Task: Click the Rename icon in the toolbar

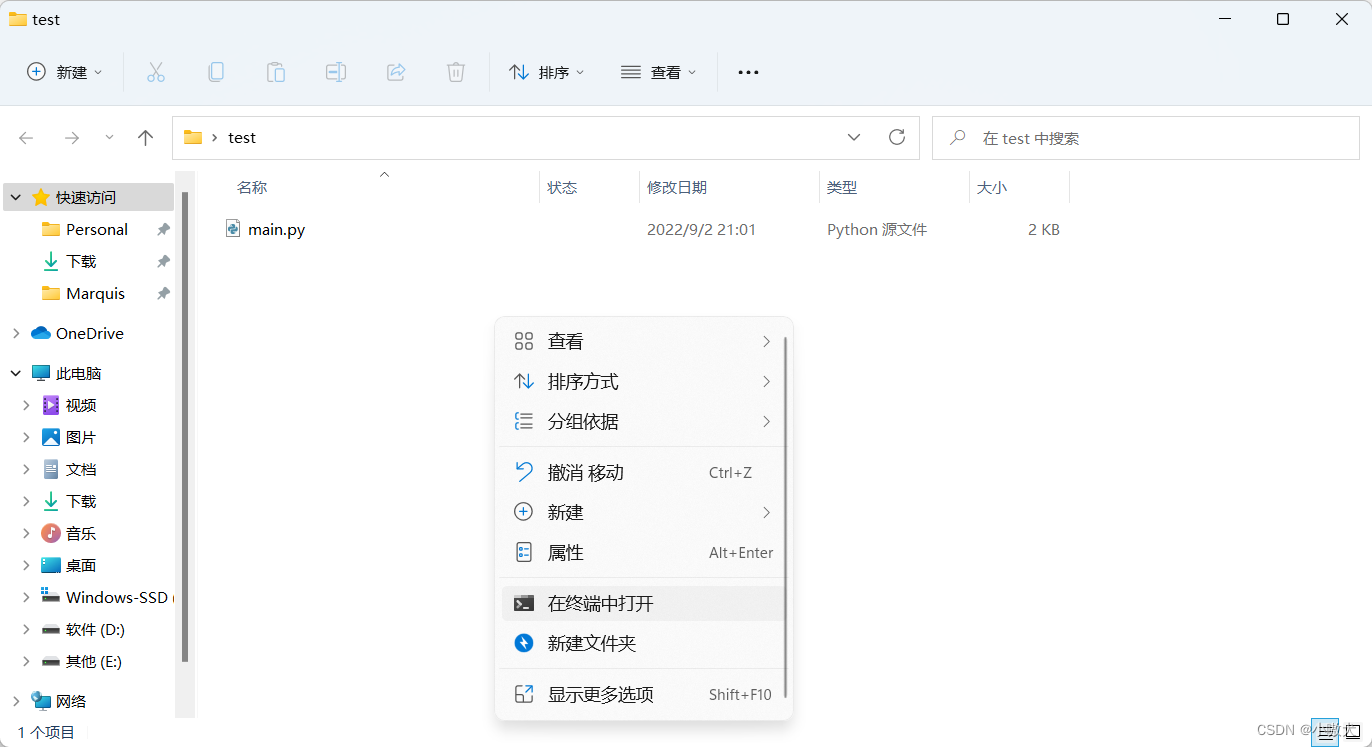Action: click(x=336, y=71)
